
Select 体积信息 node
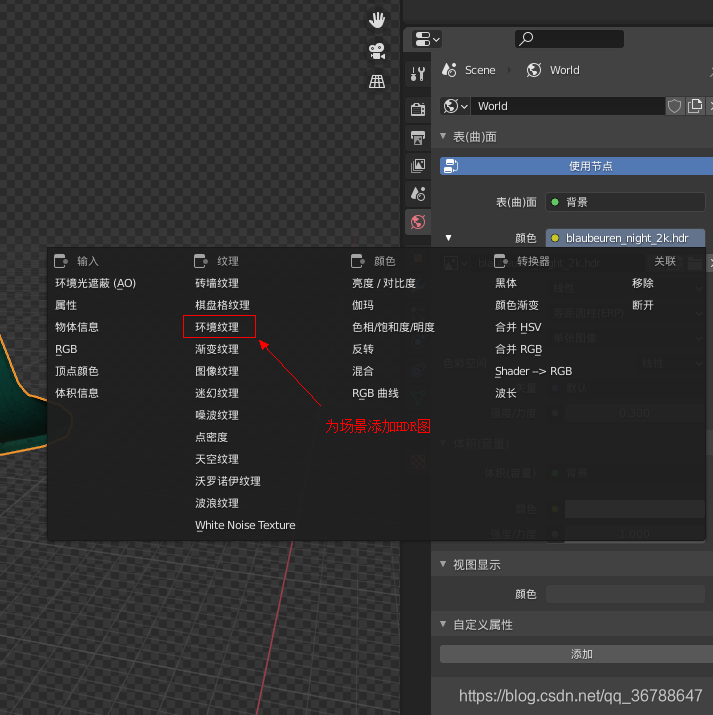[77, 393]
